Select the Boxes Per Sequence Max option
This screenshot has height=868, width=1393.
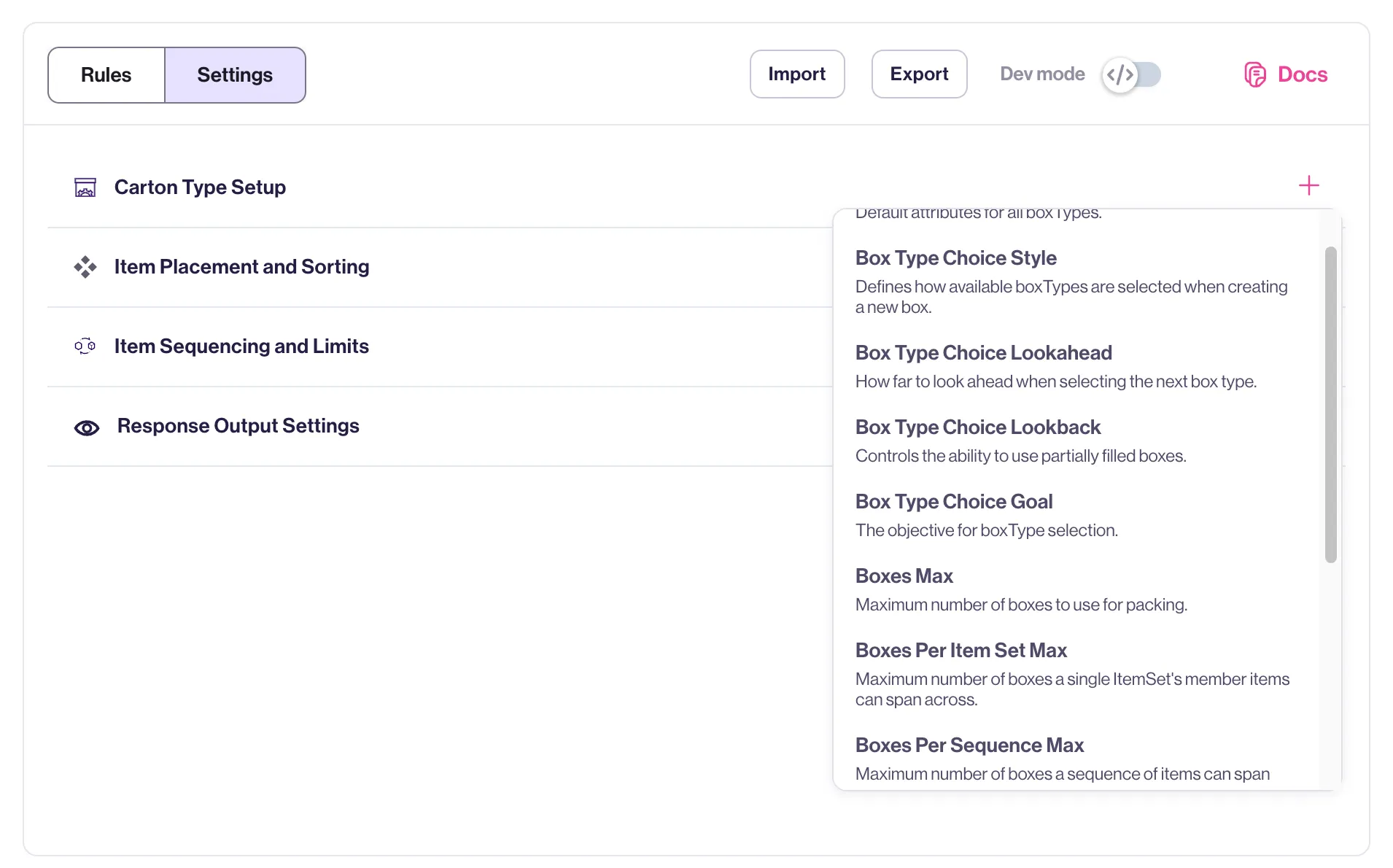point(1076,759)
